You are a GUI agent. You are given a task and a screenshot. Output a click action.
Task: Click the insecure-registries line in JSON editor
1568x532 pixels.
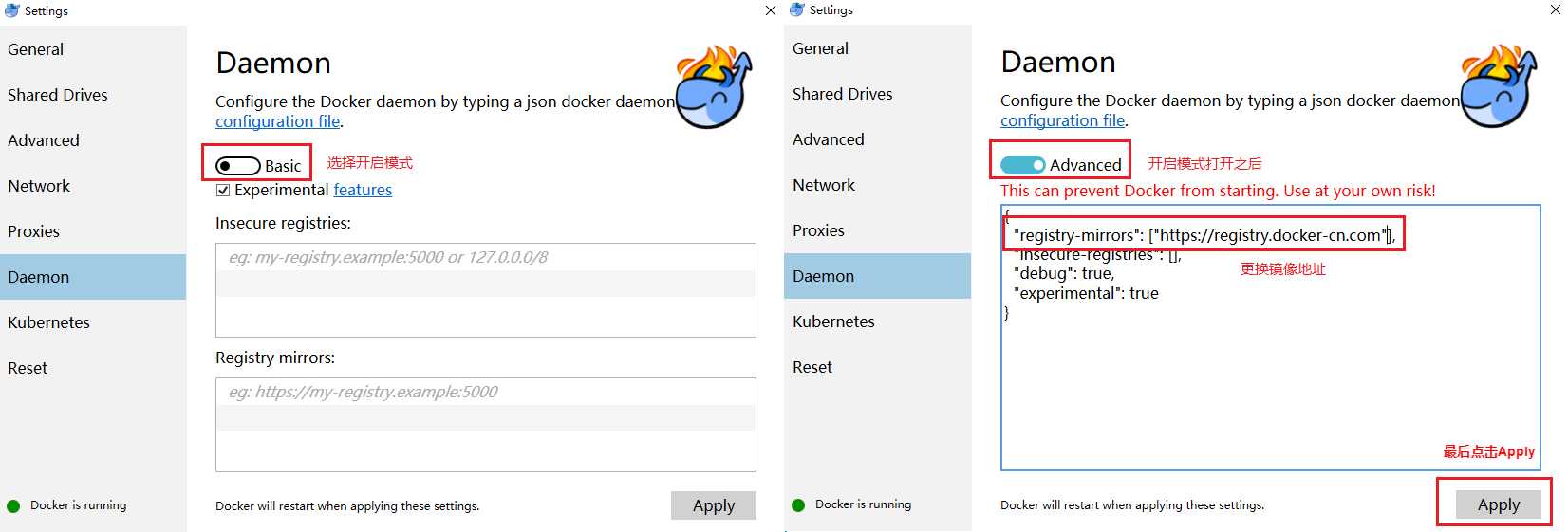(x=1099, y=255)
